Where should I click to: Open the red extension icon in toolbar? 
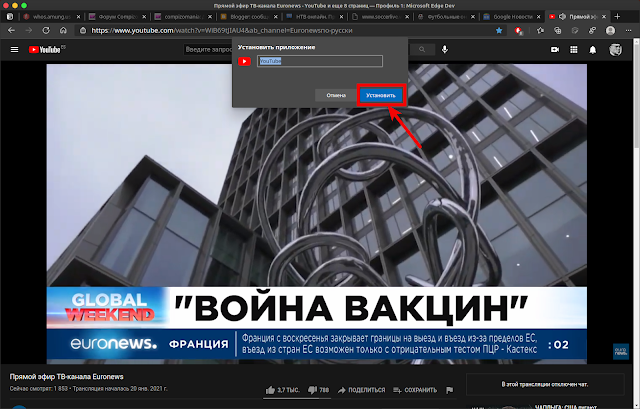[518, 31]
